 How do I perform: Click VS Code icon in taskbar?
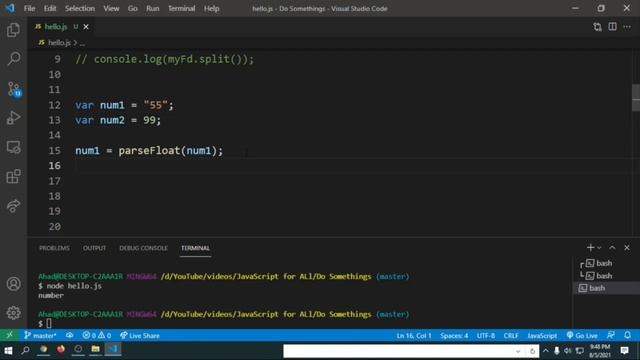[113, 349]
